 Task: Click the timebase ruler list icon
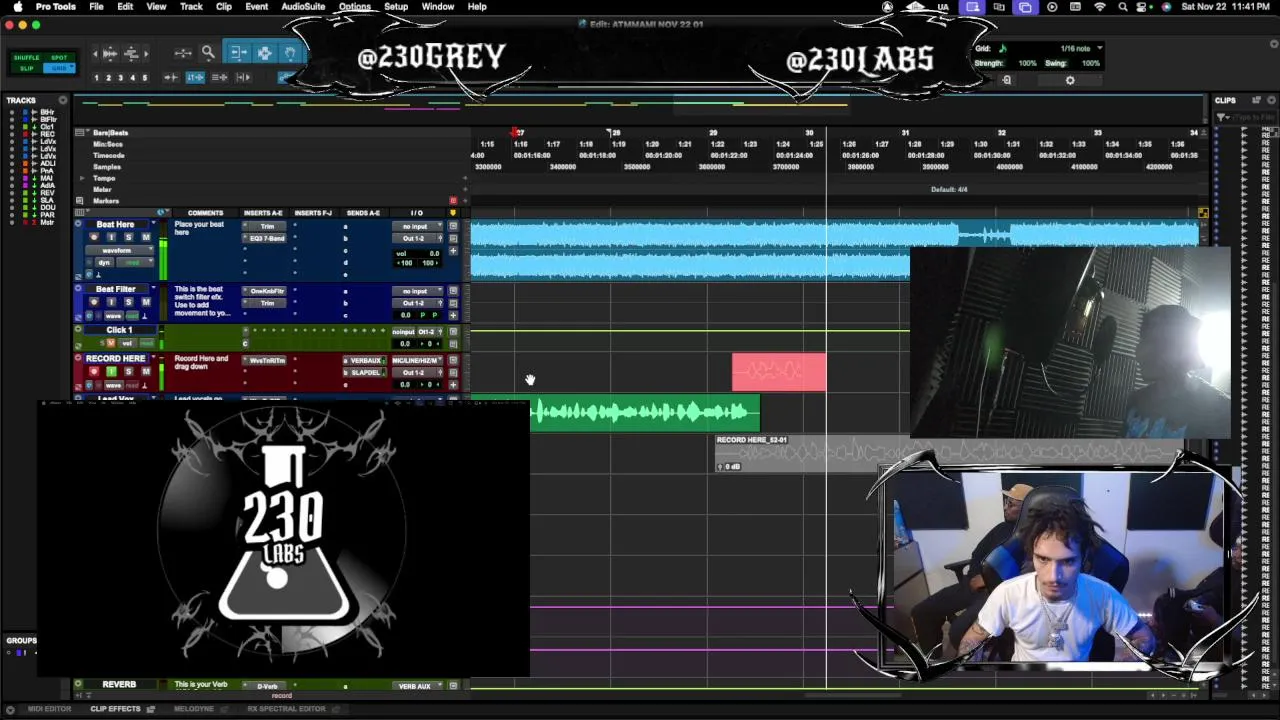coord(79,132)
